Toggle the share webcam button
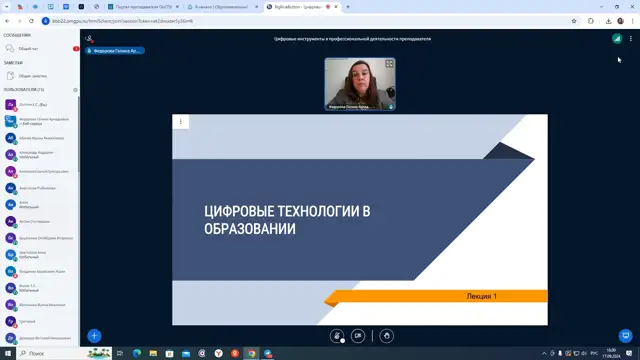 (x=358, y=336)
